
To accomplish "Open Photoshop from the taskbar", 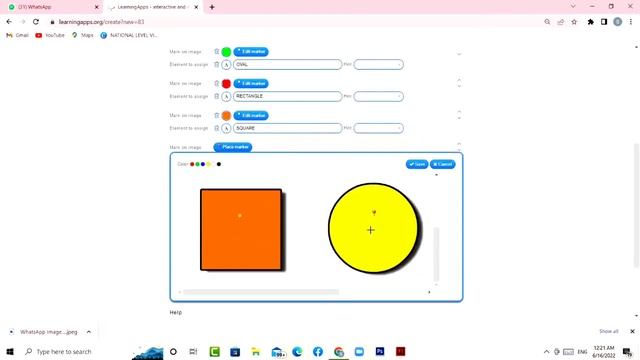I will 380,351.
